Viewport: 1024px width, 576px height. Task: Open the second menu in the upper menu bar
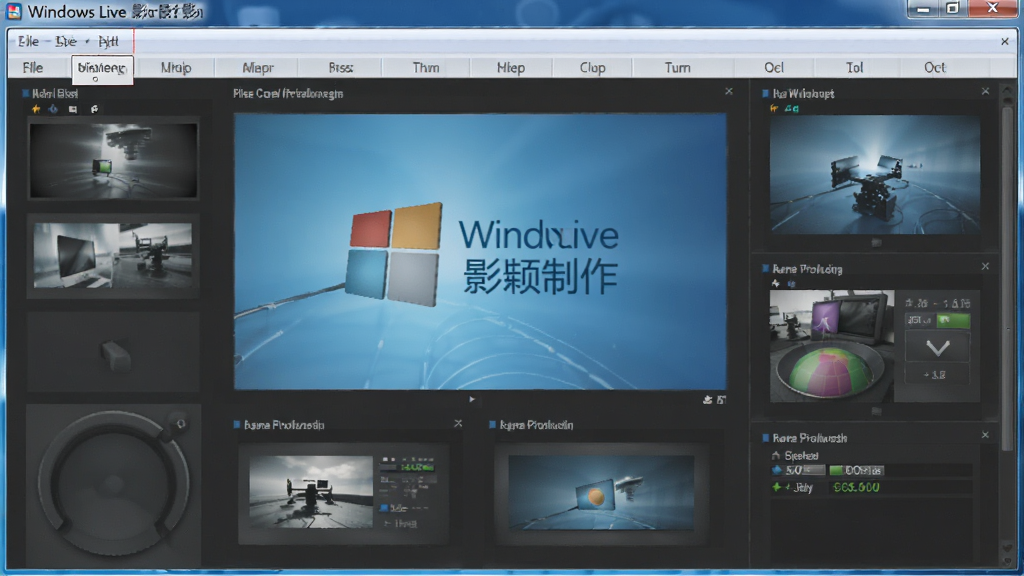click(65, 41)
